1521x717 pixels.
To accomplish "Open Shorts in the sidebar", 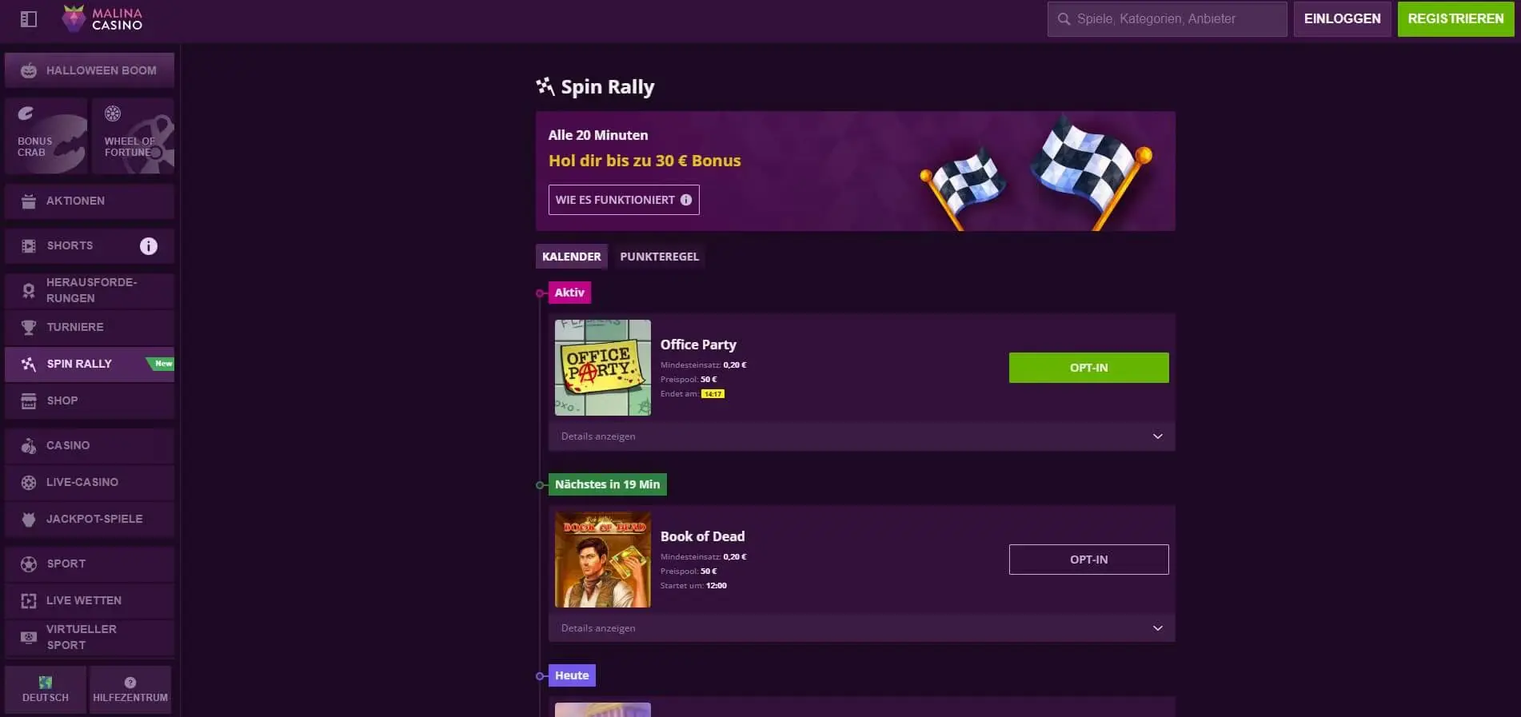I will click(89, 246).
